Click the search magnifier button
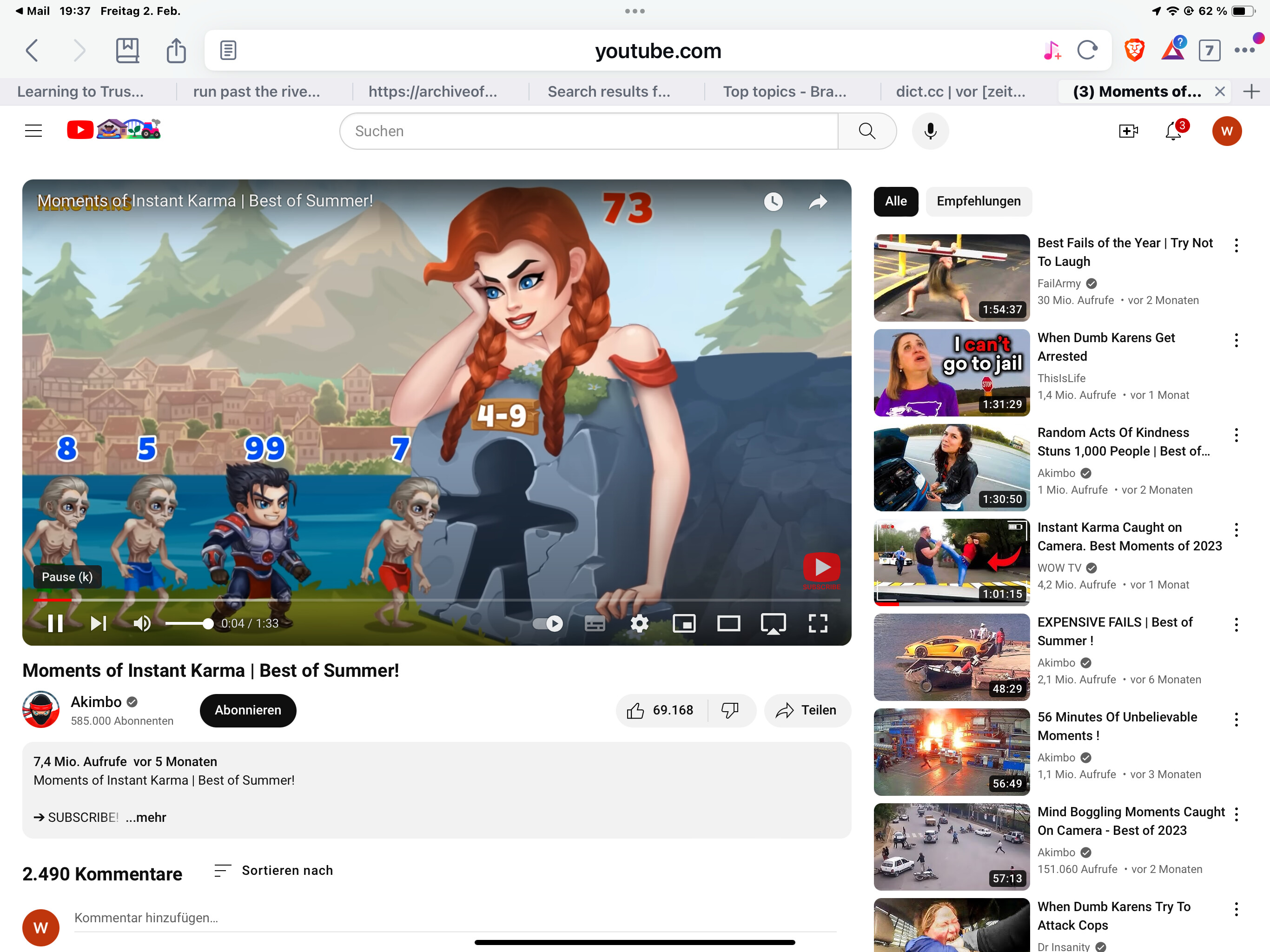 tap(867, 131)
